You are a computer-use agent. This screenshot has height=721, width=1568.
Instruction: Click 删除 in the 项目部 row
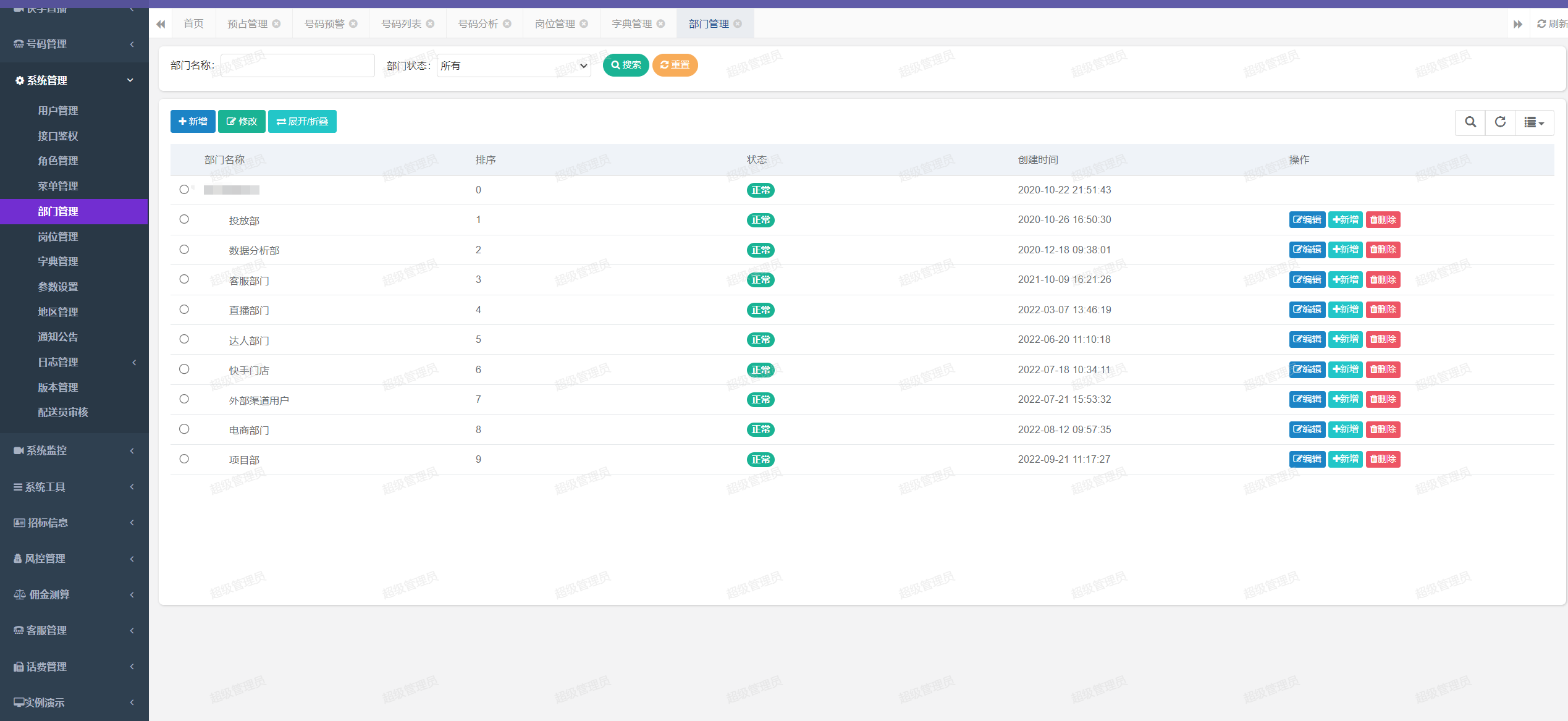coord(1383,459)
